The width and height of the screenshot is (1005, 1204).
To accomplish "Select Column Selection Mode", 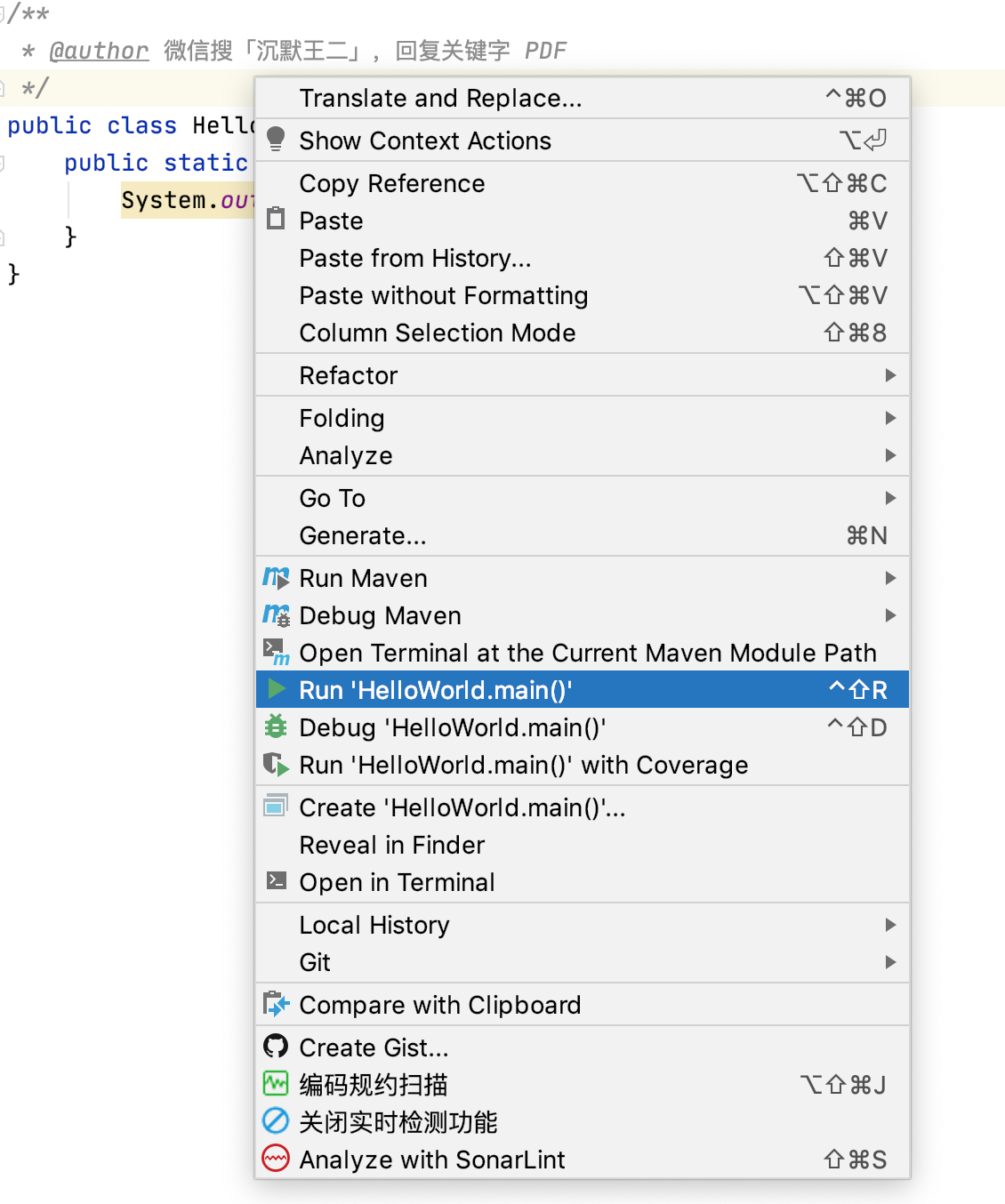I will 583,333.
